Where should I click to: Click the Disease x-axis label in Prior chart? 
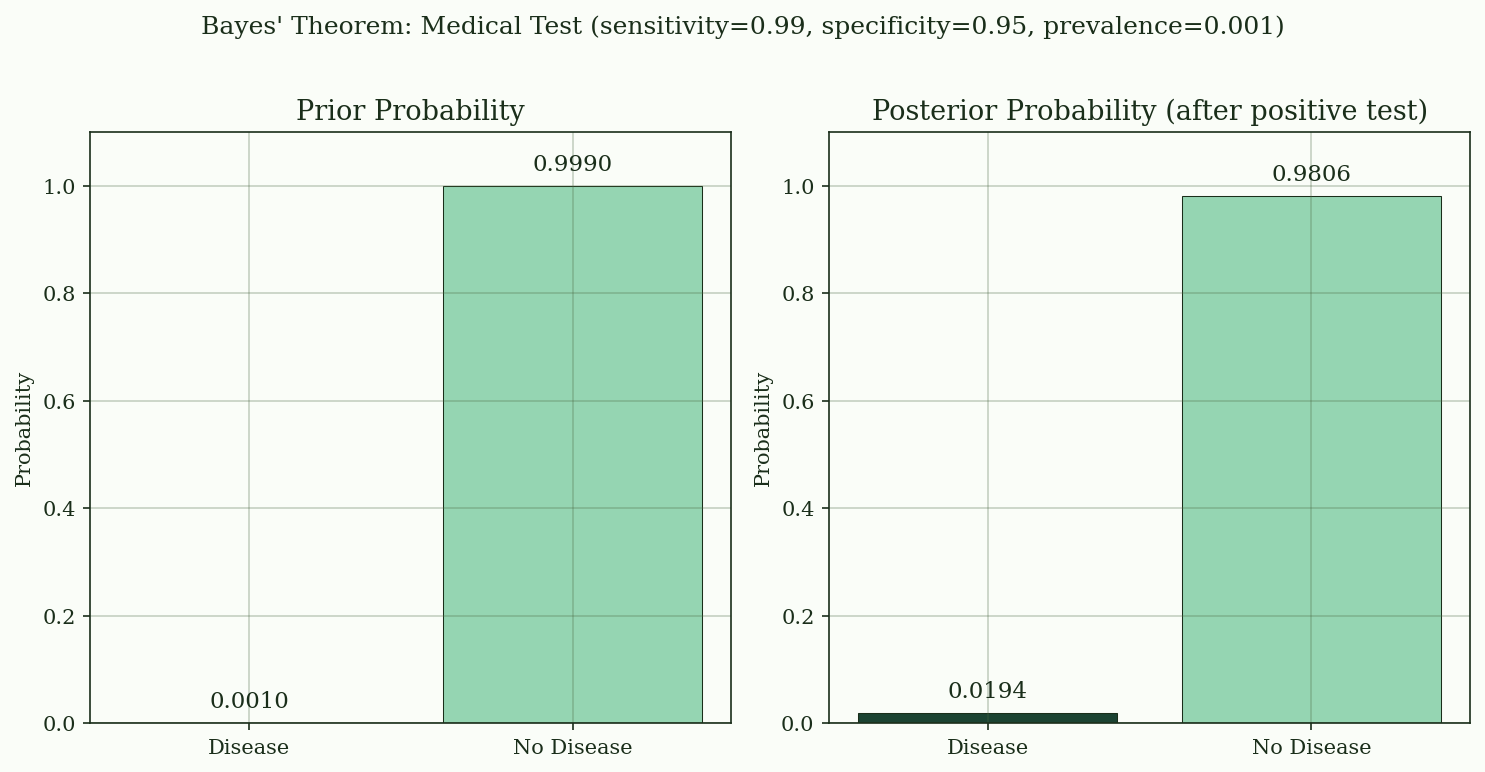tap(248, 748)
